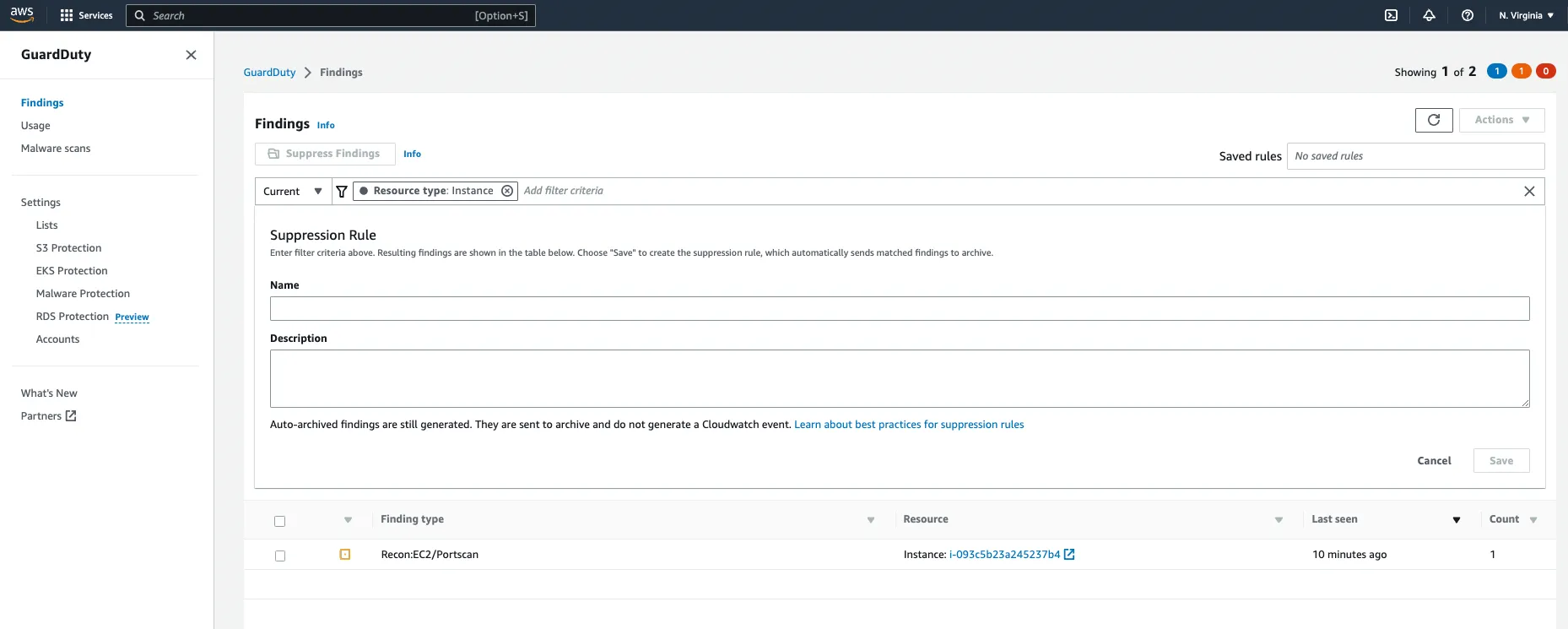Focus the AWS search bar
Image resolution: width=1568 pixels, height=629 pixels.
(331, 15)
